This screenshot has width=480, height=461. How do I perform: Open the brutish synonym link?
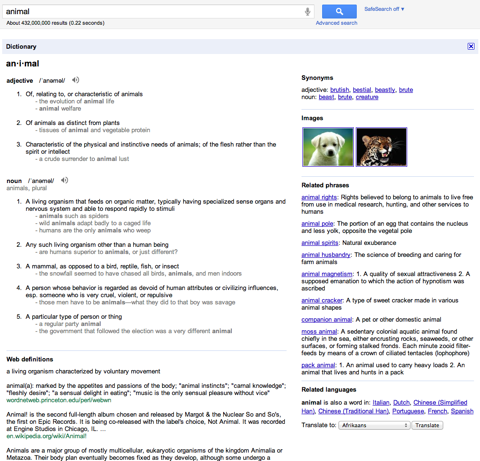tap(339, 90)
